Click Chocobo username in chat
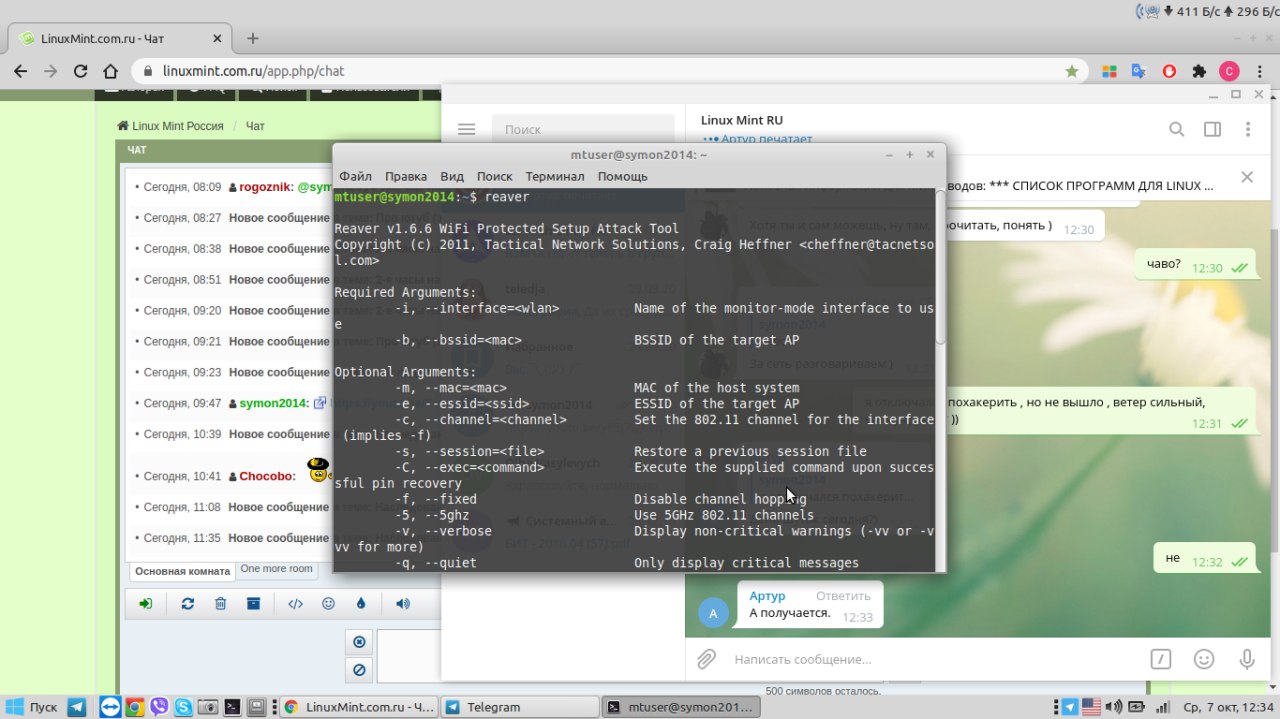The width and height of the screenshot is (1280, 719). (x=266, y=476)
